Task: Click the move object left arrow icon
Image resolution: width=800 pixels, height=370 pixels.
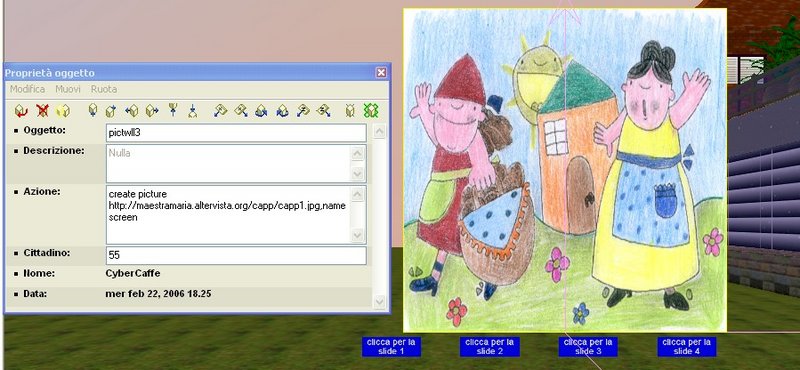Action: coord(132,110)
